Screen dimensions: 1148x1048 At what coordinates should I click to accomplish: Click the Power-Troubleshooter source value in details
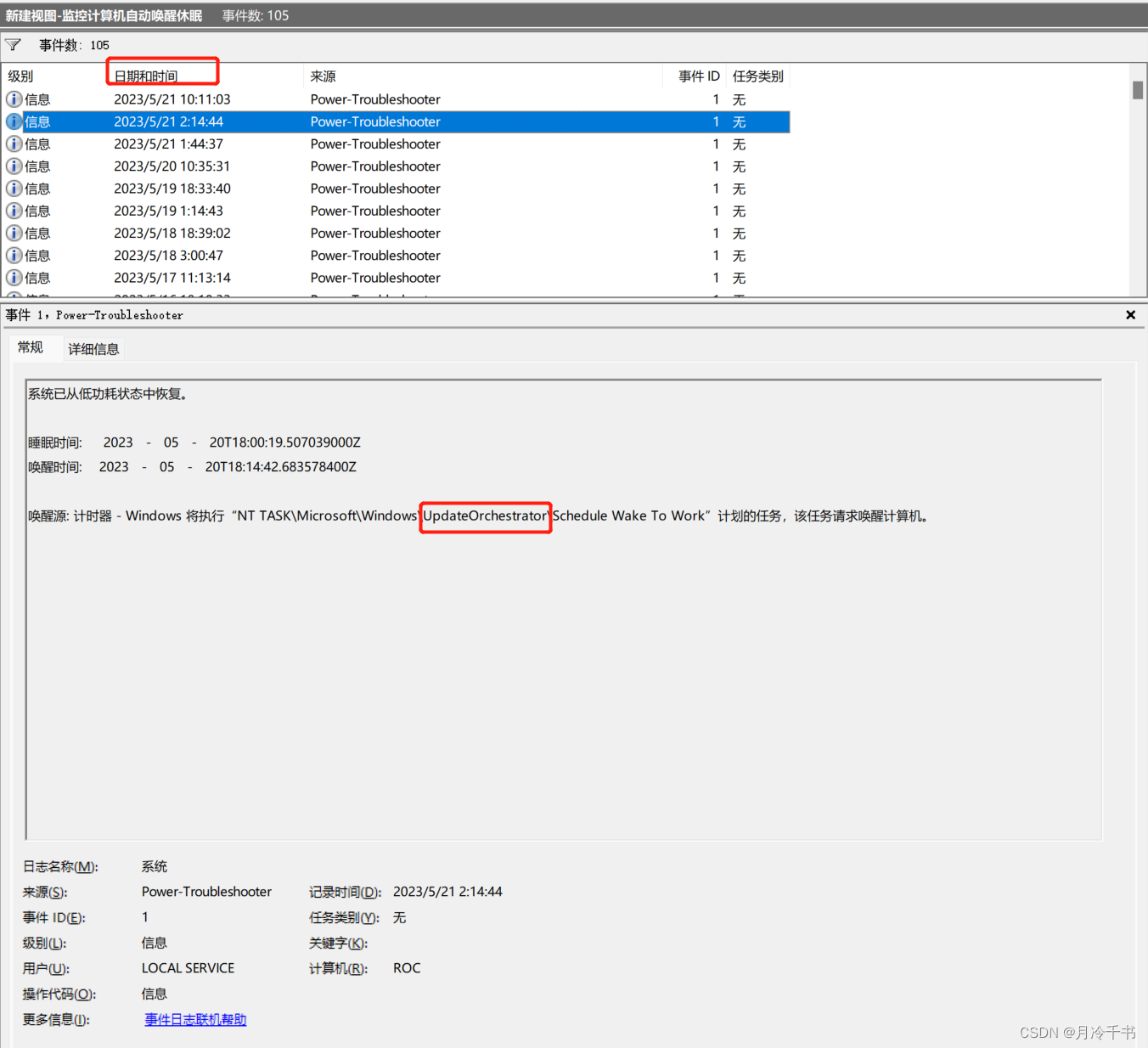tap(206, 892)
